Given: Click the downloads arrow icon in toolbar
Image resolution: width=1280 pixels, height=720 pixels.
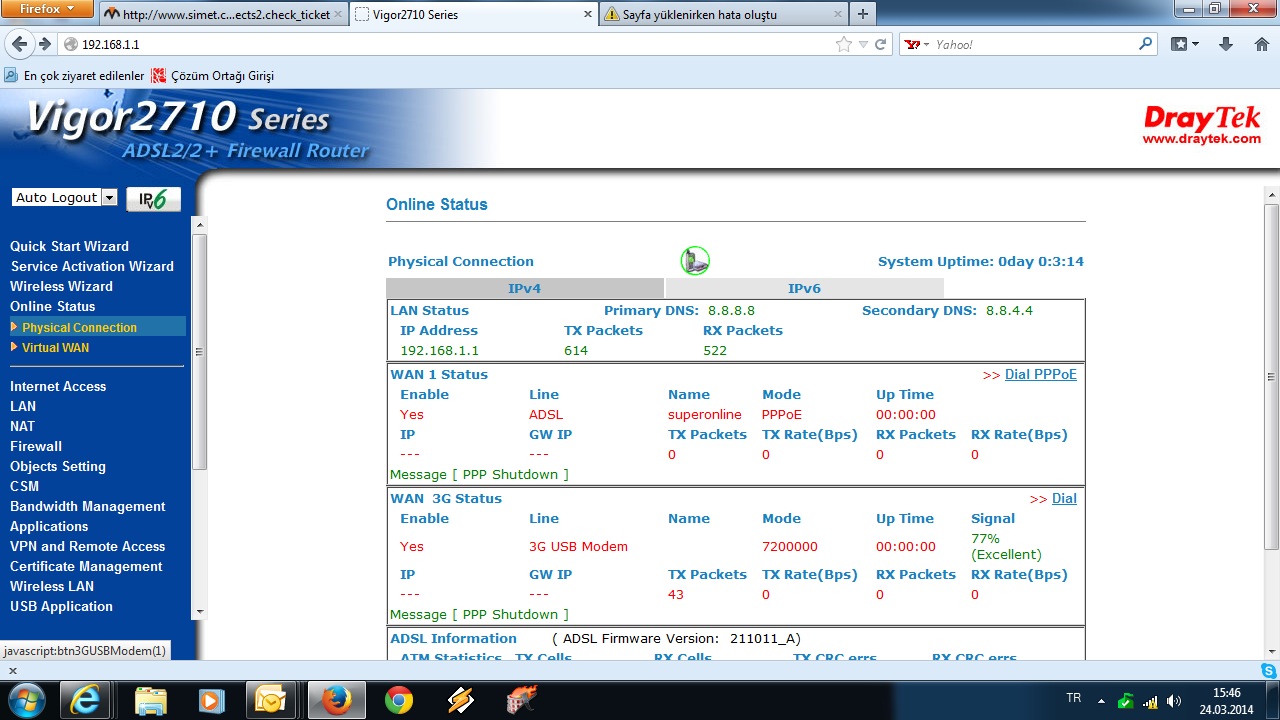Looking at the screenshot, I should (x=1226, y=44).
